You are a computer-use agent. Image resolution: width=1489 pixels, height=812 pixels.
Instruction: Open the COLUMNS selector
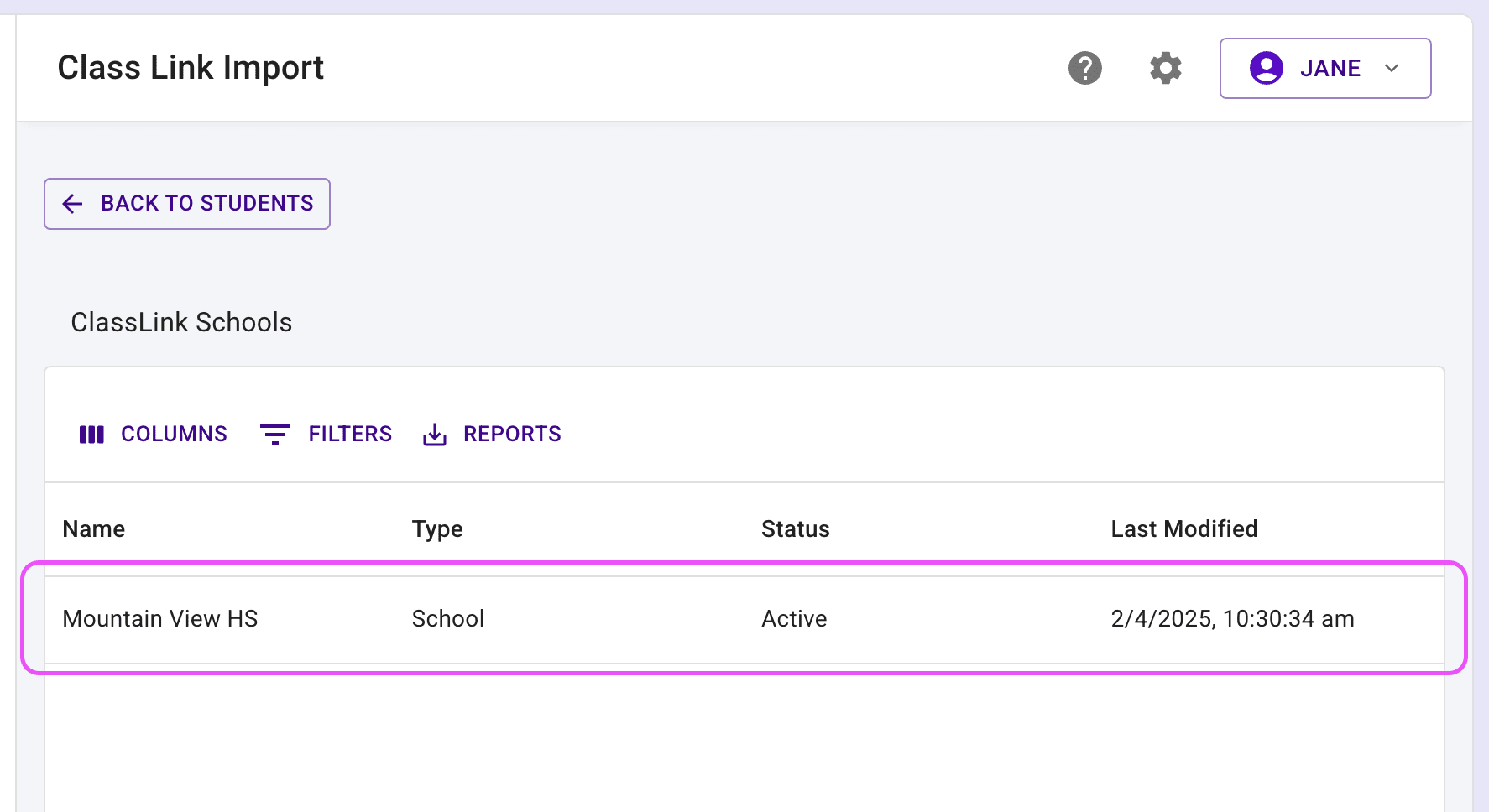pyautogui.click(x=153, y=434)
